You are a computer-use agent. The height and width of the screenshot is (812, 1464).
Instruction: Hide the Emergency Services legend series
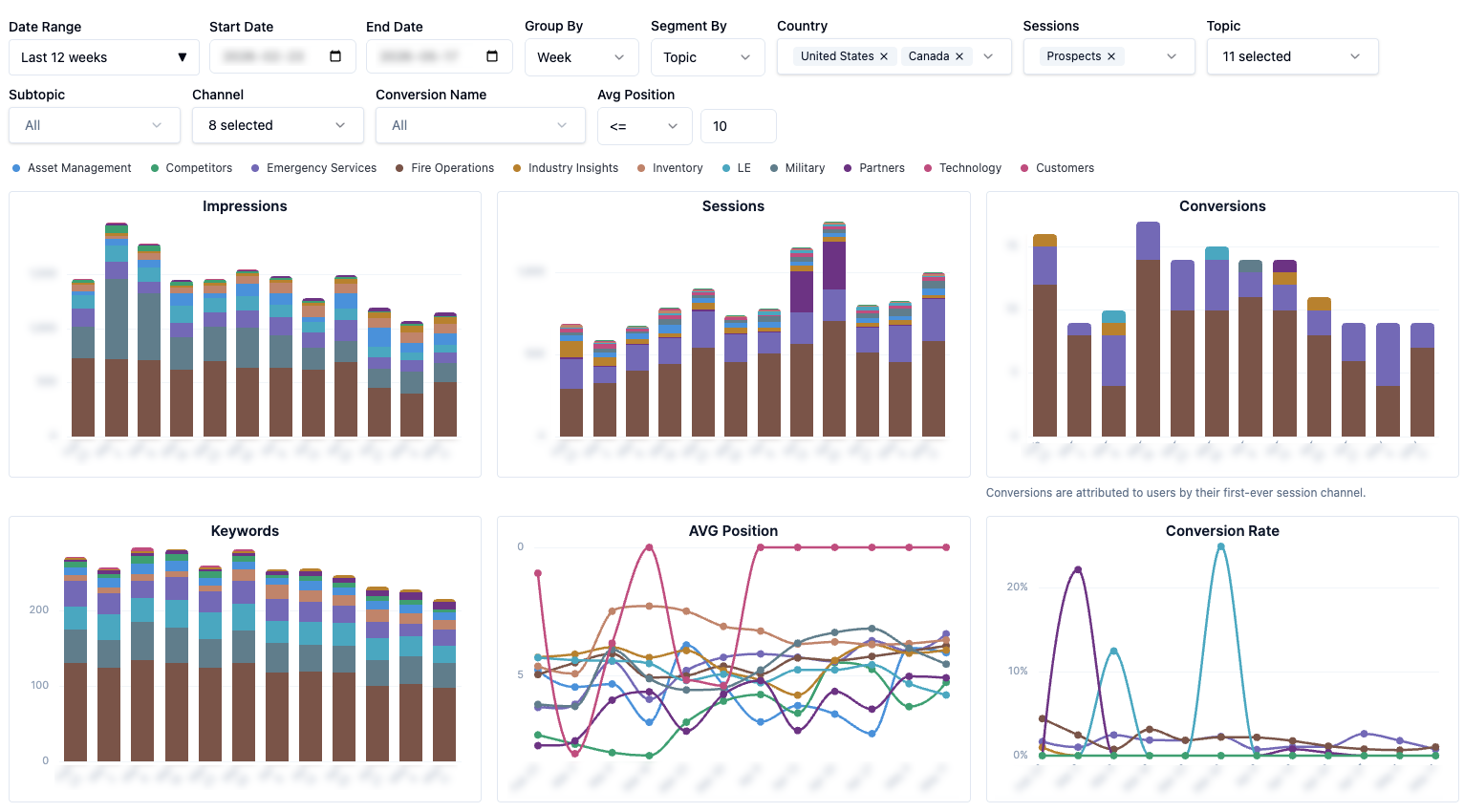coord(313,168)
